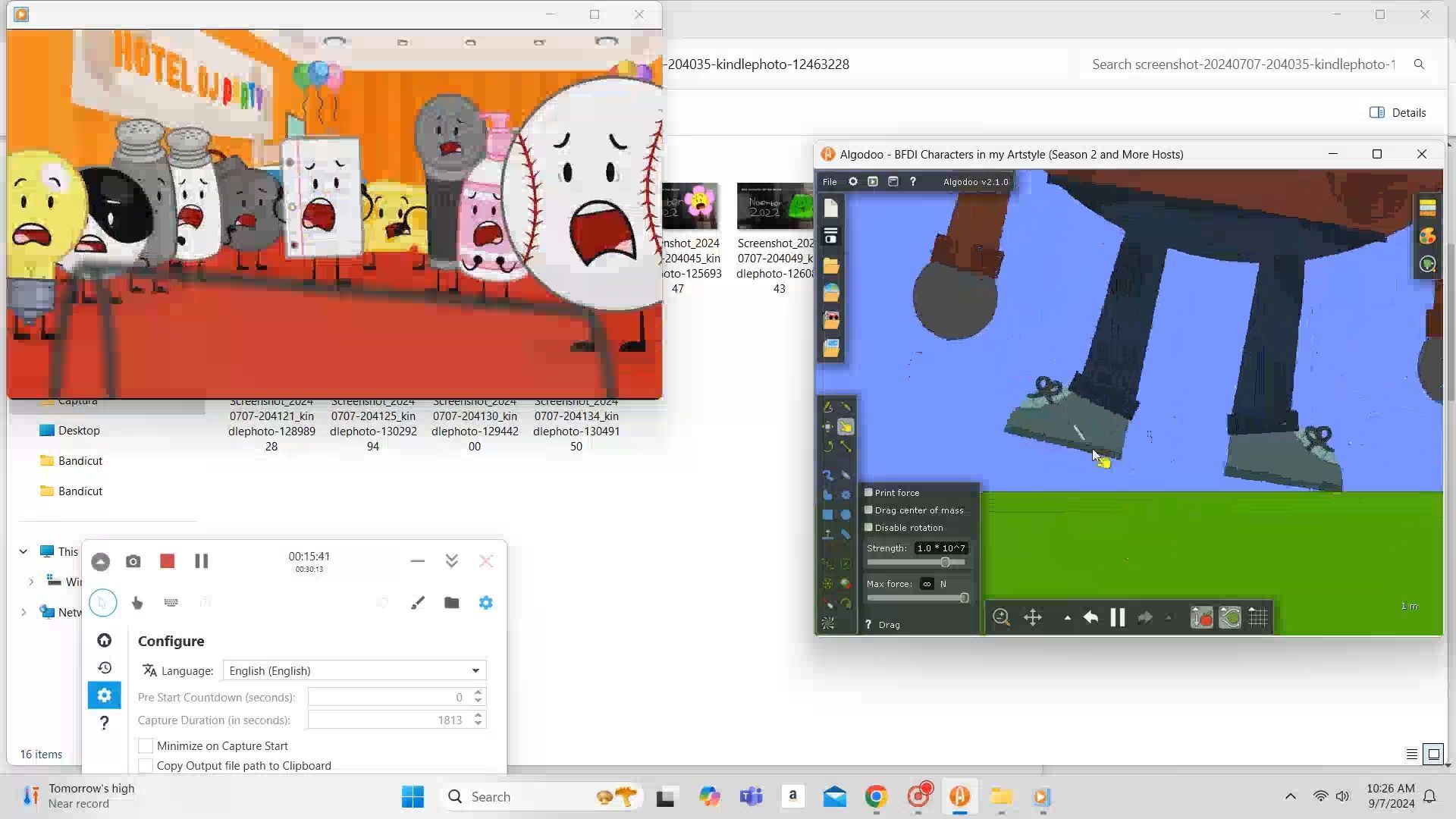This screenshot has height=819, width=1456.
Task: Open Windows Start menu
Action: point(413,796)
